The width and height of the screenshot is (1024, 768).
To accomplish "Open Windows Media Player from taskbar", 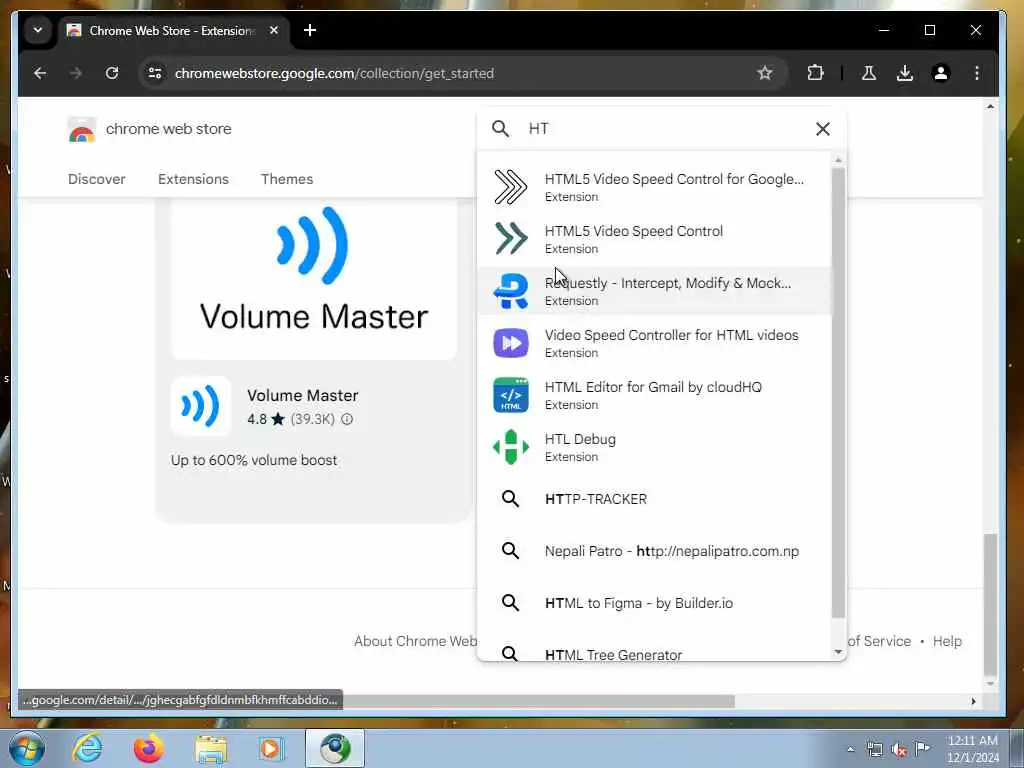I will click(271, 748).
